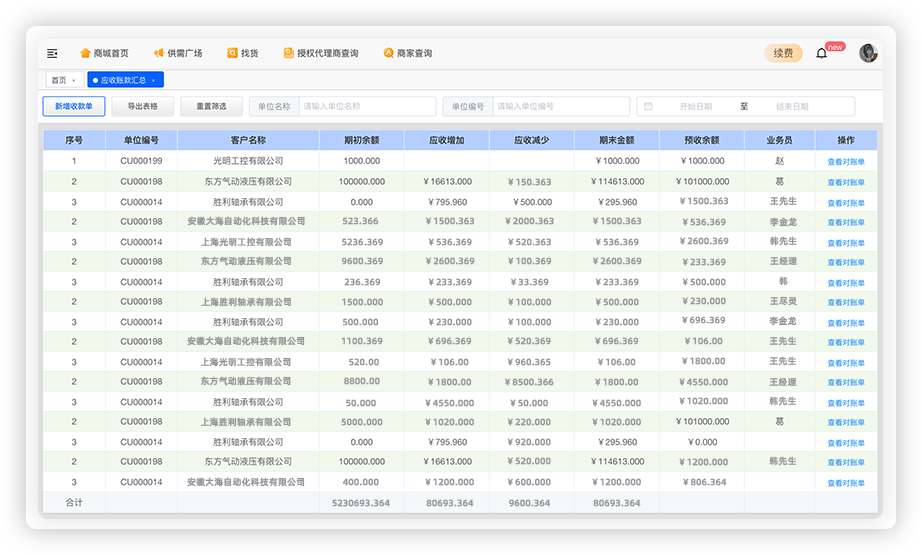Click the 5230693.364 total in the 合计 row
The height and width of the screenshot is (555, 922).
click(x=361, y=503)
